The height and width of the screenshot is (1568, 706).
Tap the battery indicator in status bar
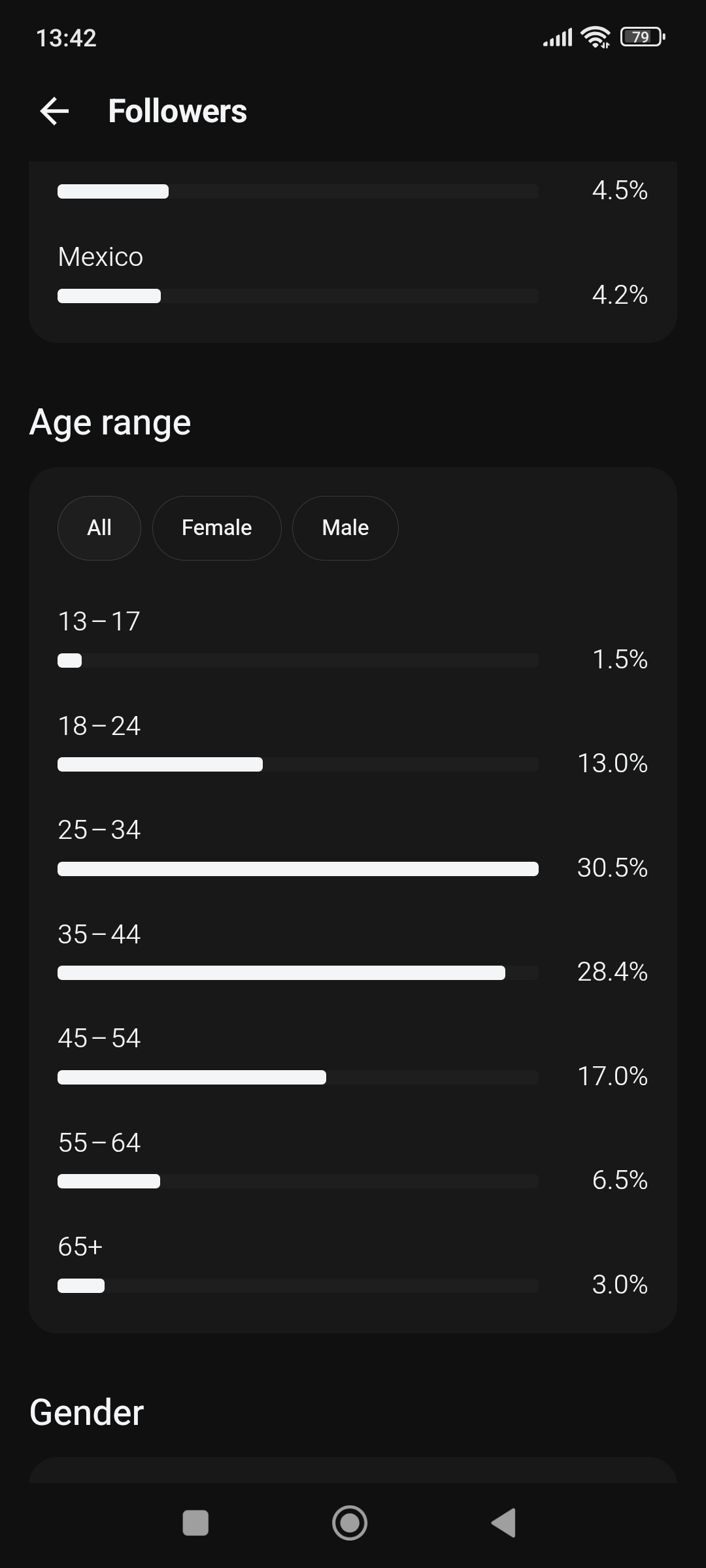[x=643, y=37]
